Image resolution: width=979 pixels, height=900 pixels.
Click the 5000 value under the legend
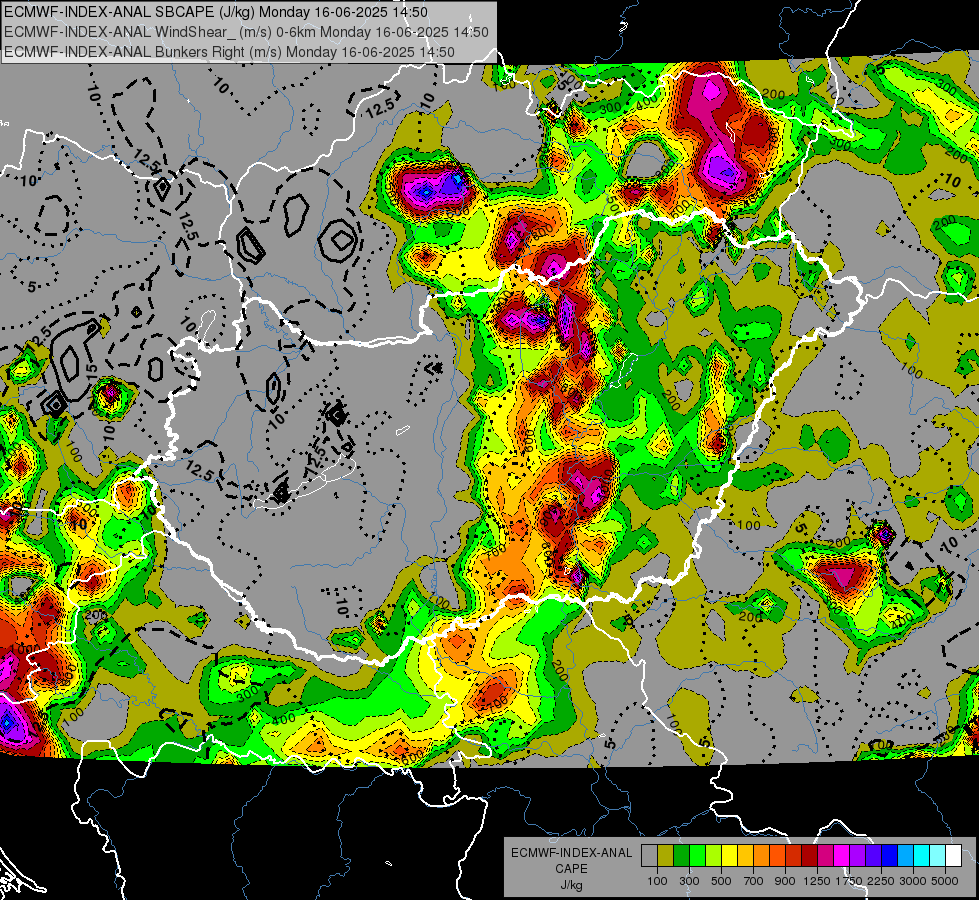pyautogui.click(x=945, y=881)
